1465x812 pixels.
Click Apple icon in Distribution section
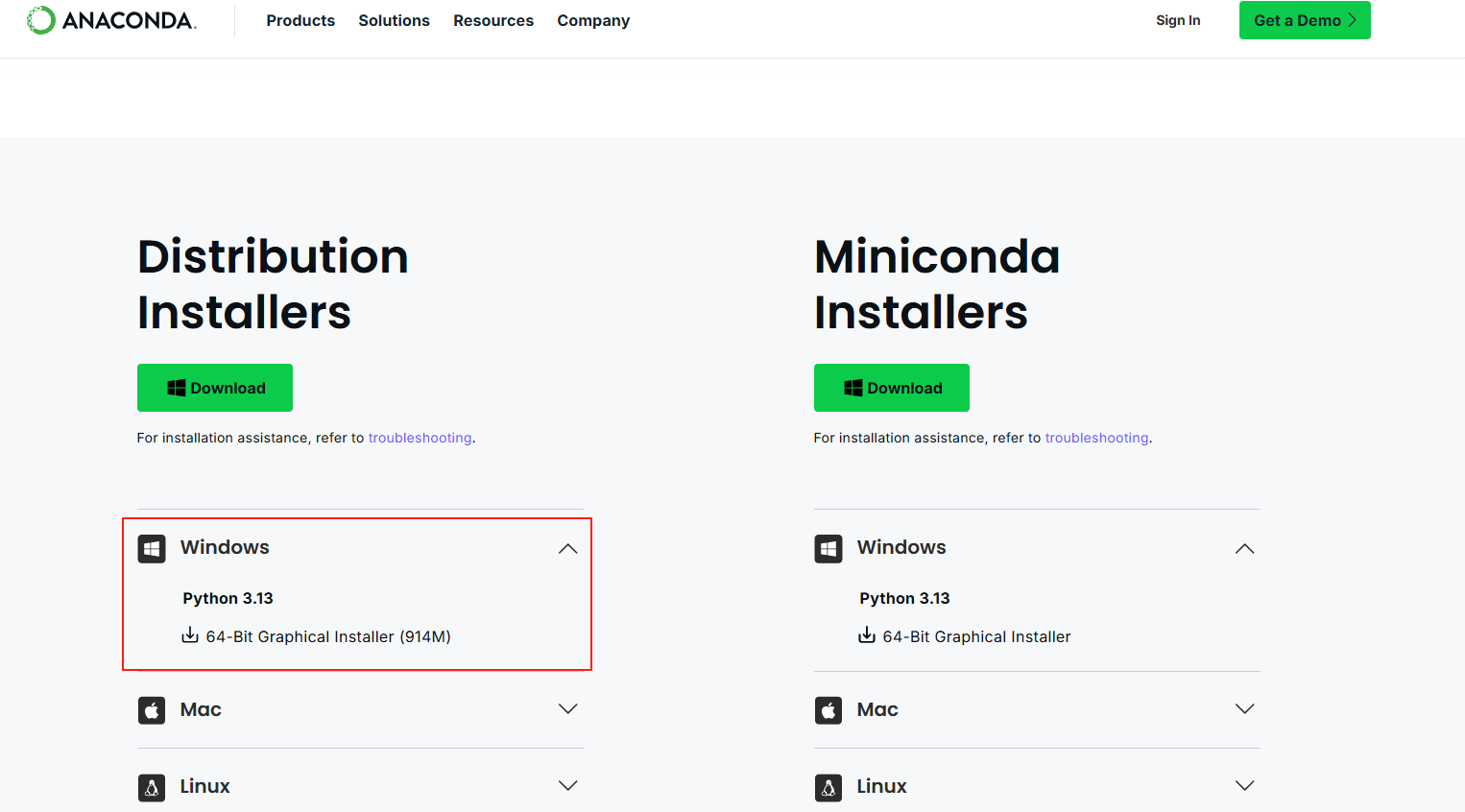152,710
